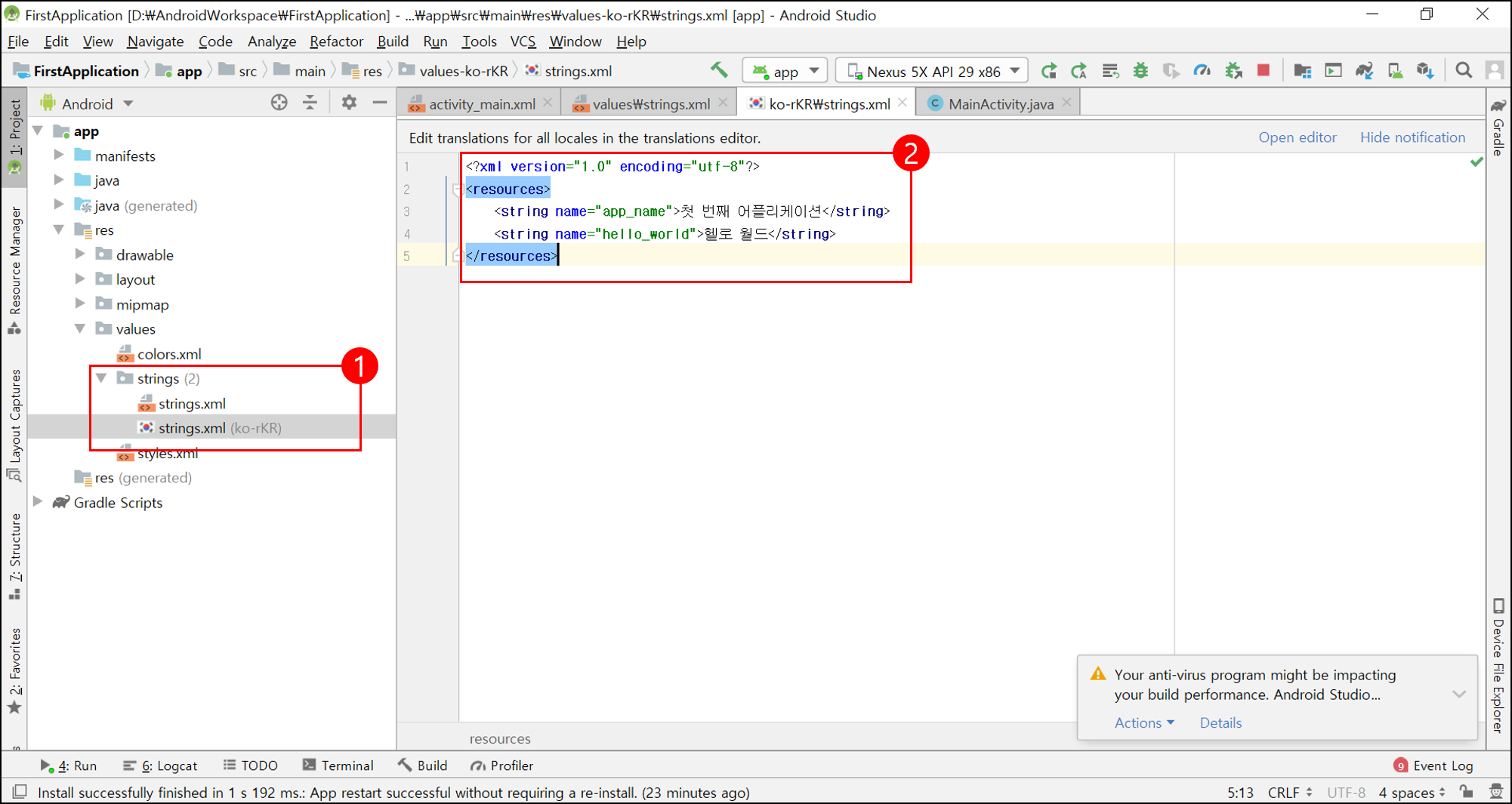Expand Gradle Scripts node

coord(38,502)
